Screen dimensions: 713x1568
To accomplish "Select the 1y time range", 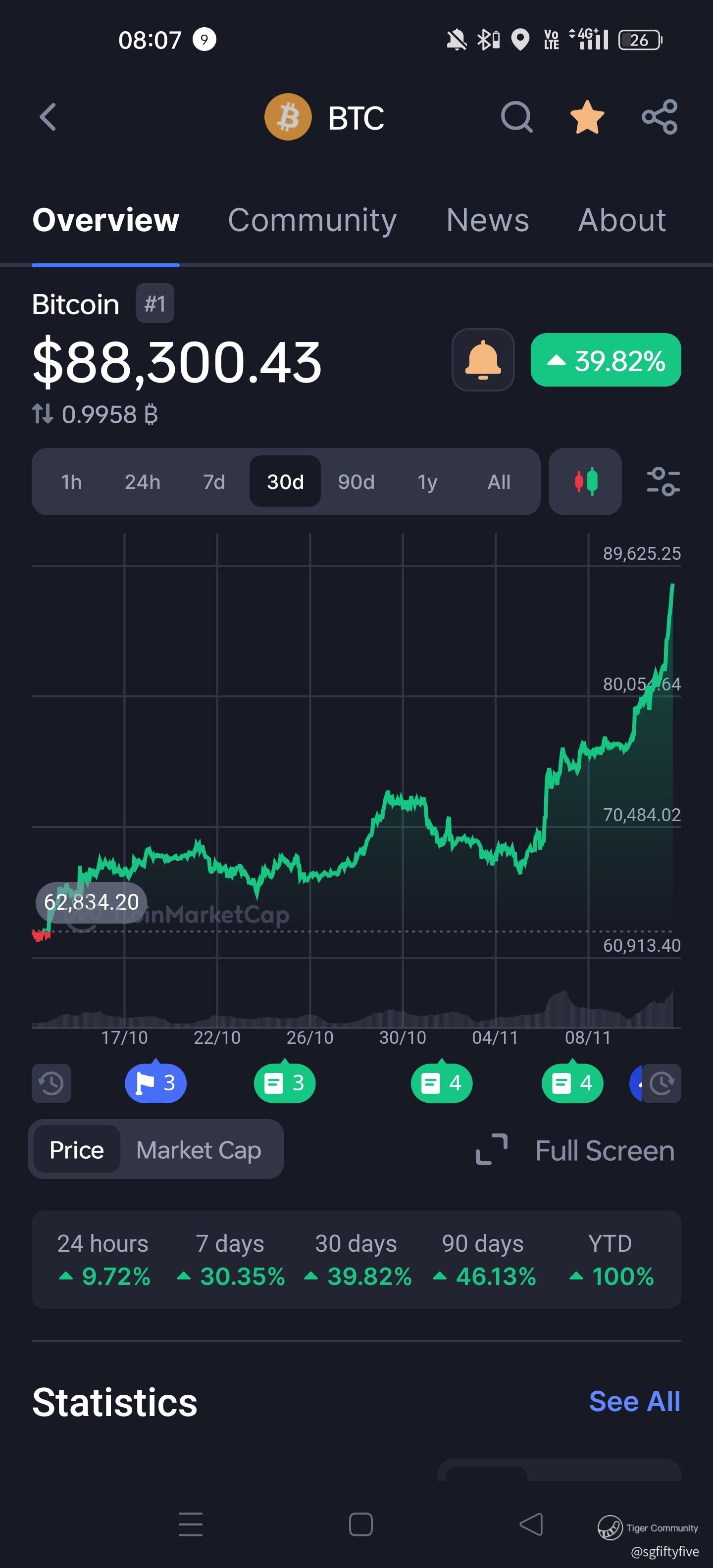I will click(x=427, y=482).
